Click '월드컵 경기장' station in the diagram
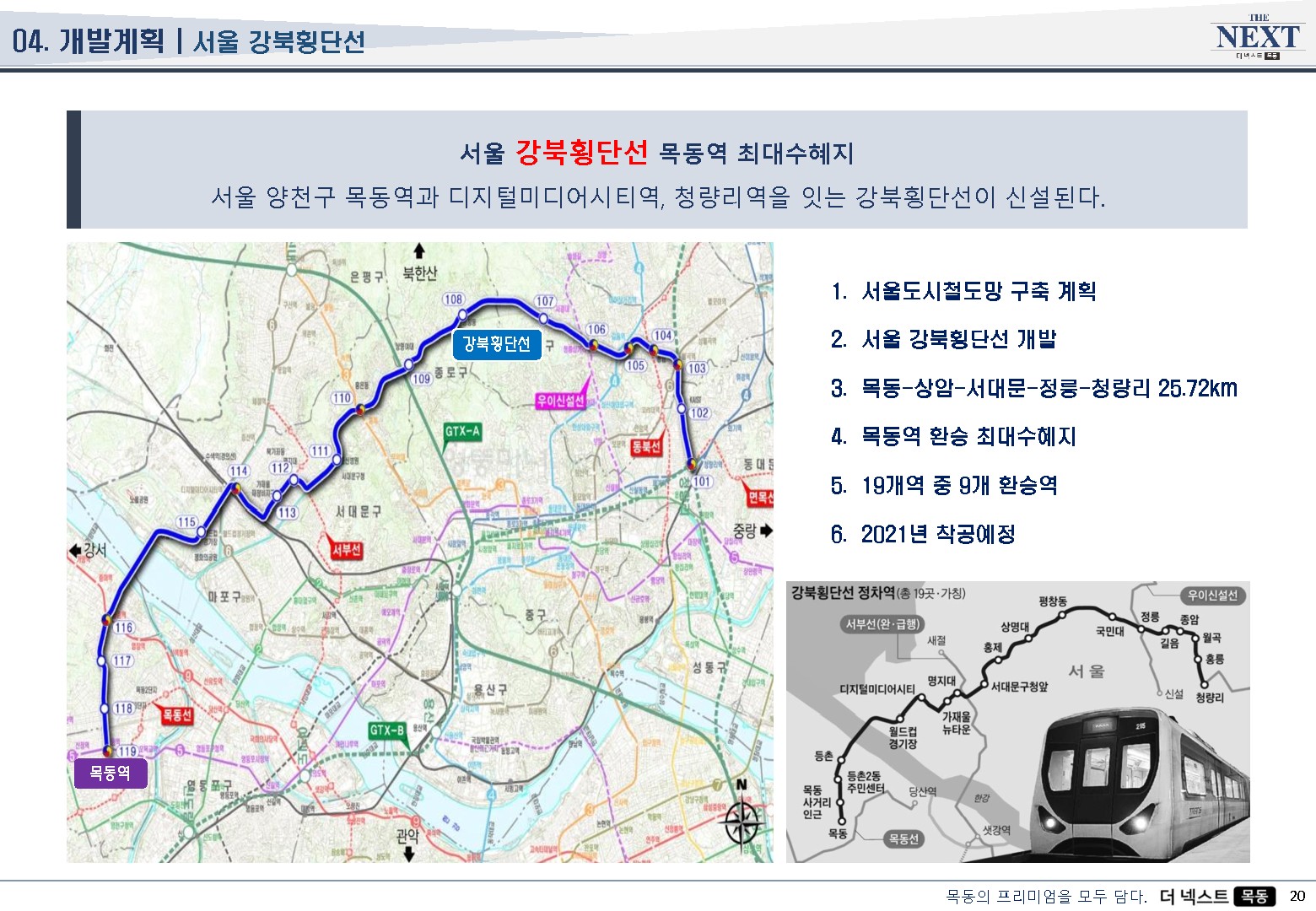The image size is (1316, 911). (x=903, y=738)
